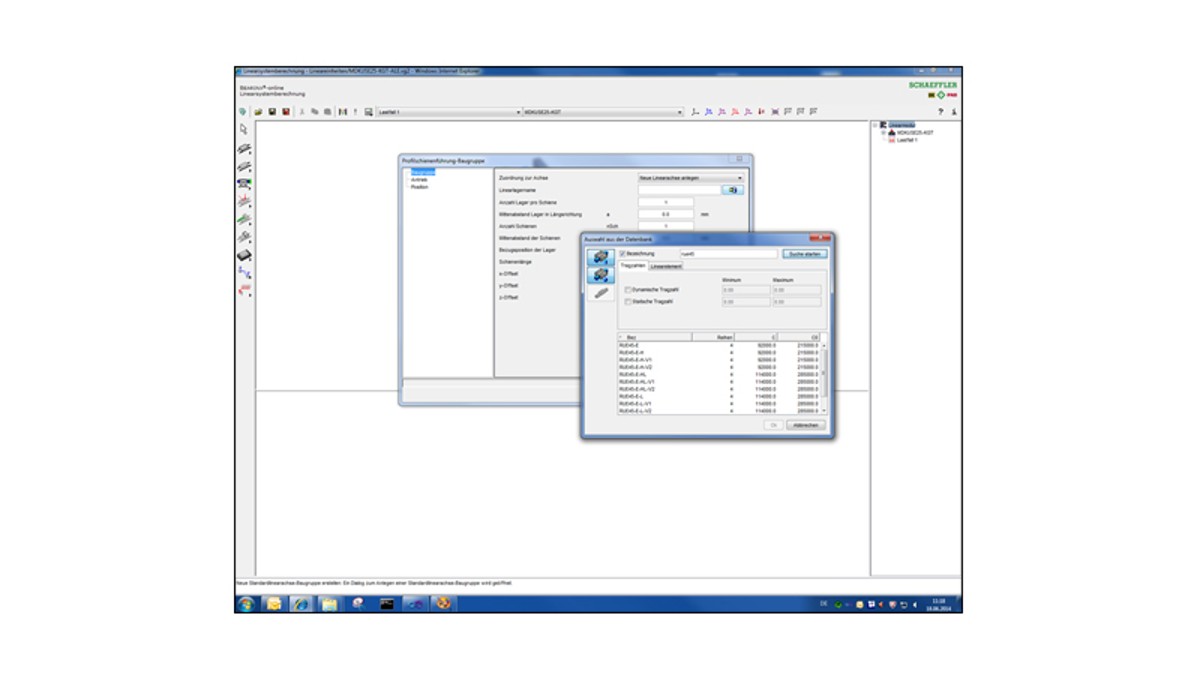Open Internet Explorer from the Windows taskbar
This screenshot has height=675, width=1200.
[x=300, y=604]
